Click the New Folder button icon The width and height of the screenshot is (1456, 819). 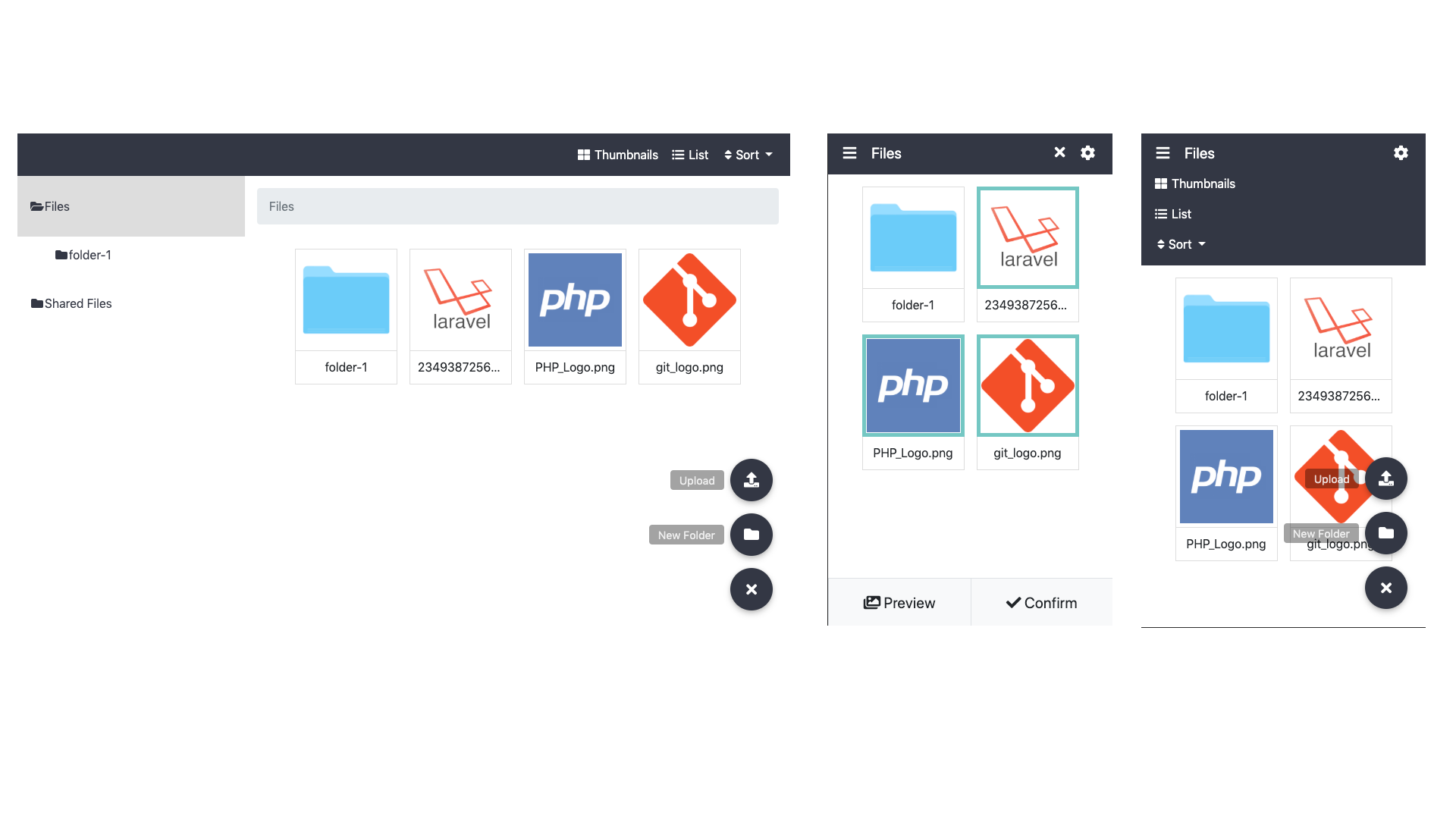(x=753, y=534)
